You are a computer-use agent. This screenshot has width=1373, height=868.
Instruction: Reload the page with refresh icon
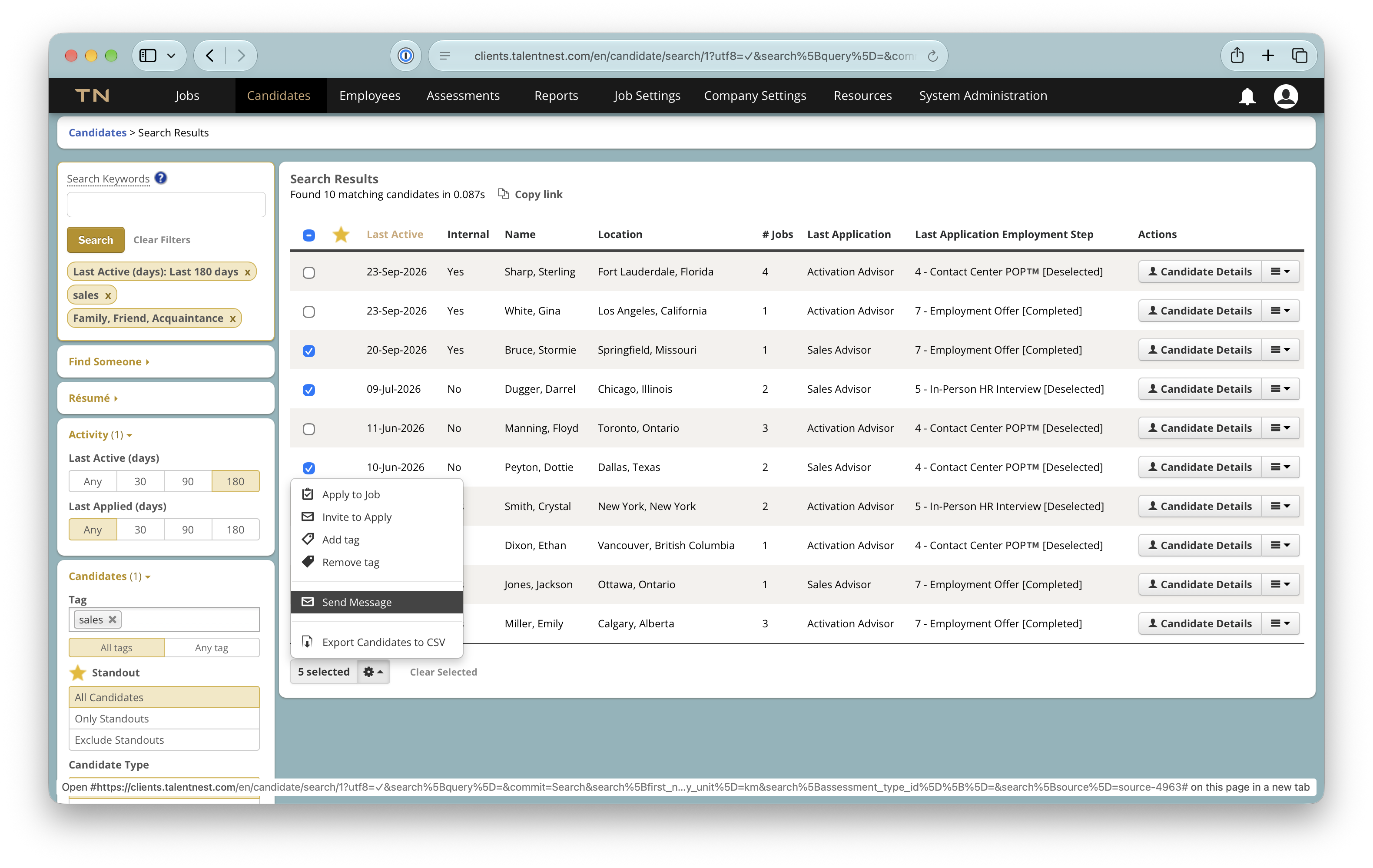933,56
